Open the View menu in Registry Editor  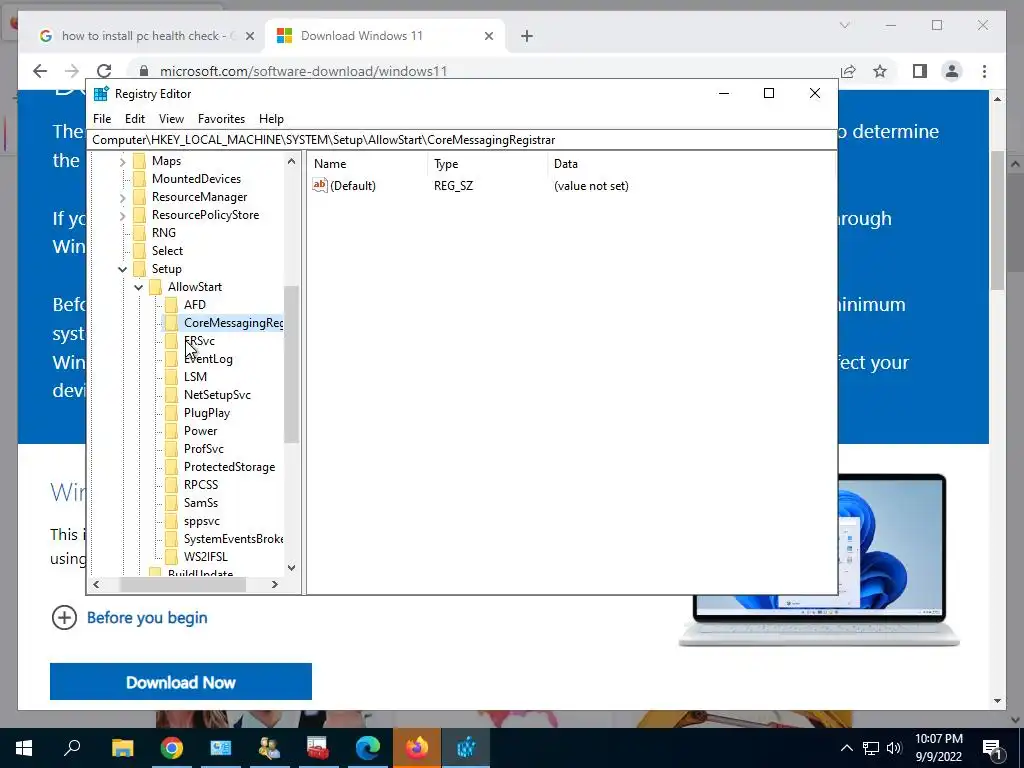[x=171, y=119]
